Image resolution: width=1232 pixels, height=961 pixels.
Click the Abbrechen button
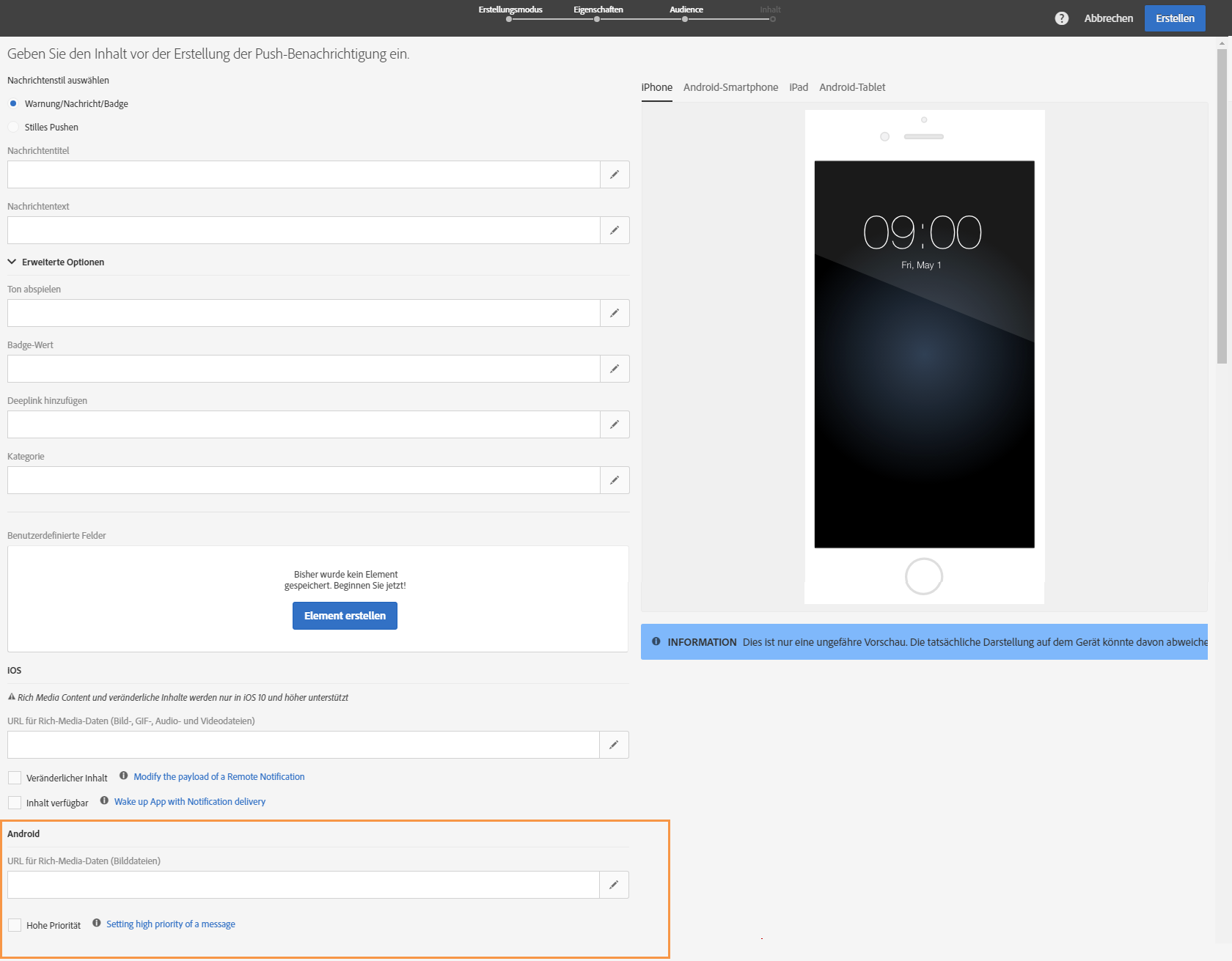point(1108,18)
